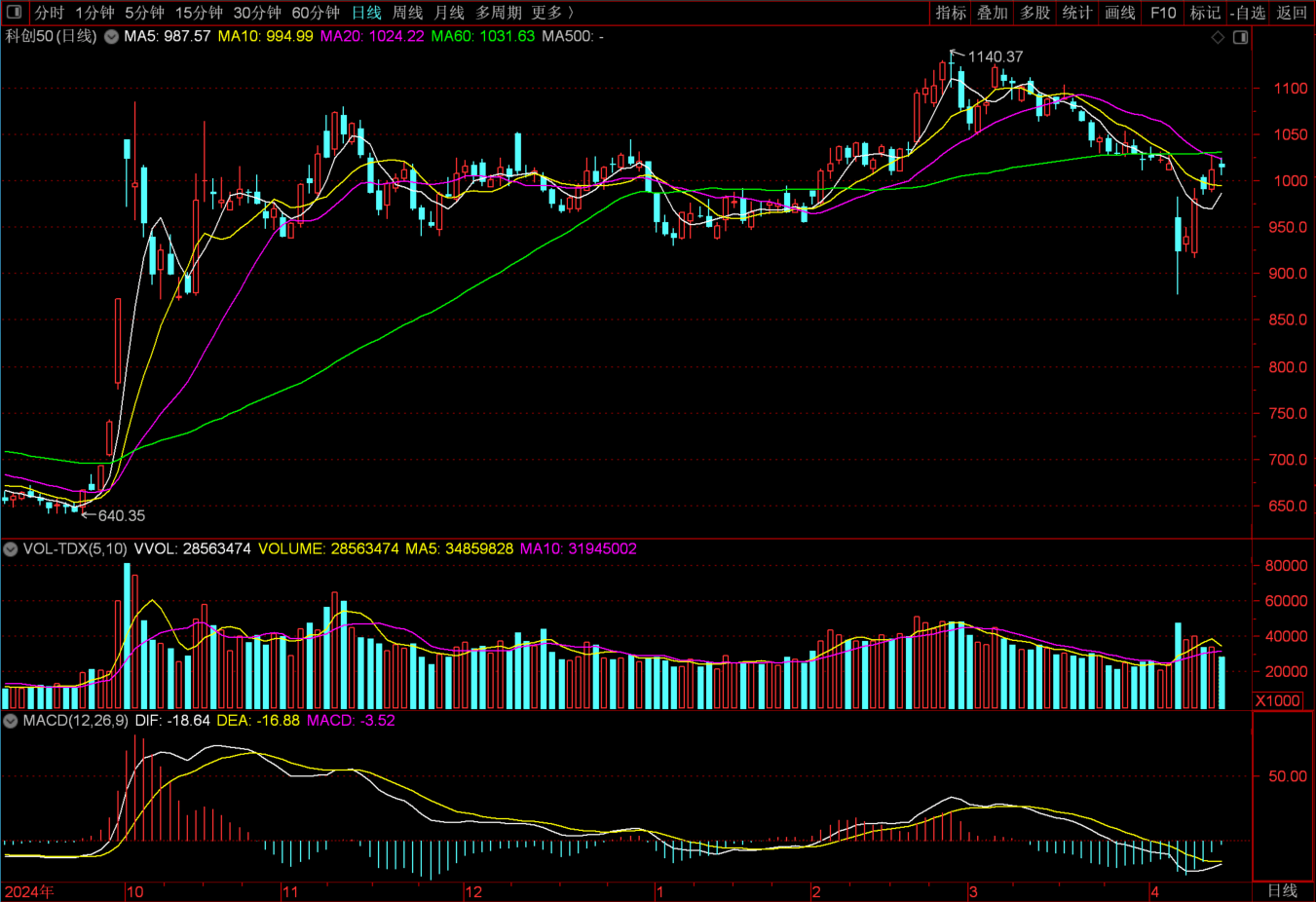This screenshot has height=902, width=1316.
Task: Click the MACD: -3.52 value
Action: click(351, 721)
